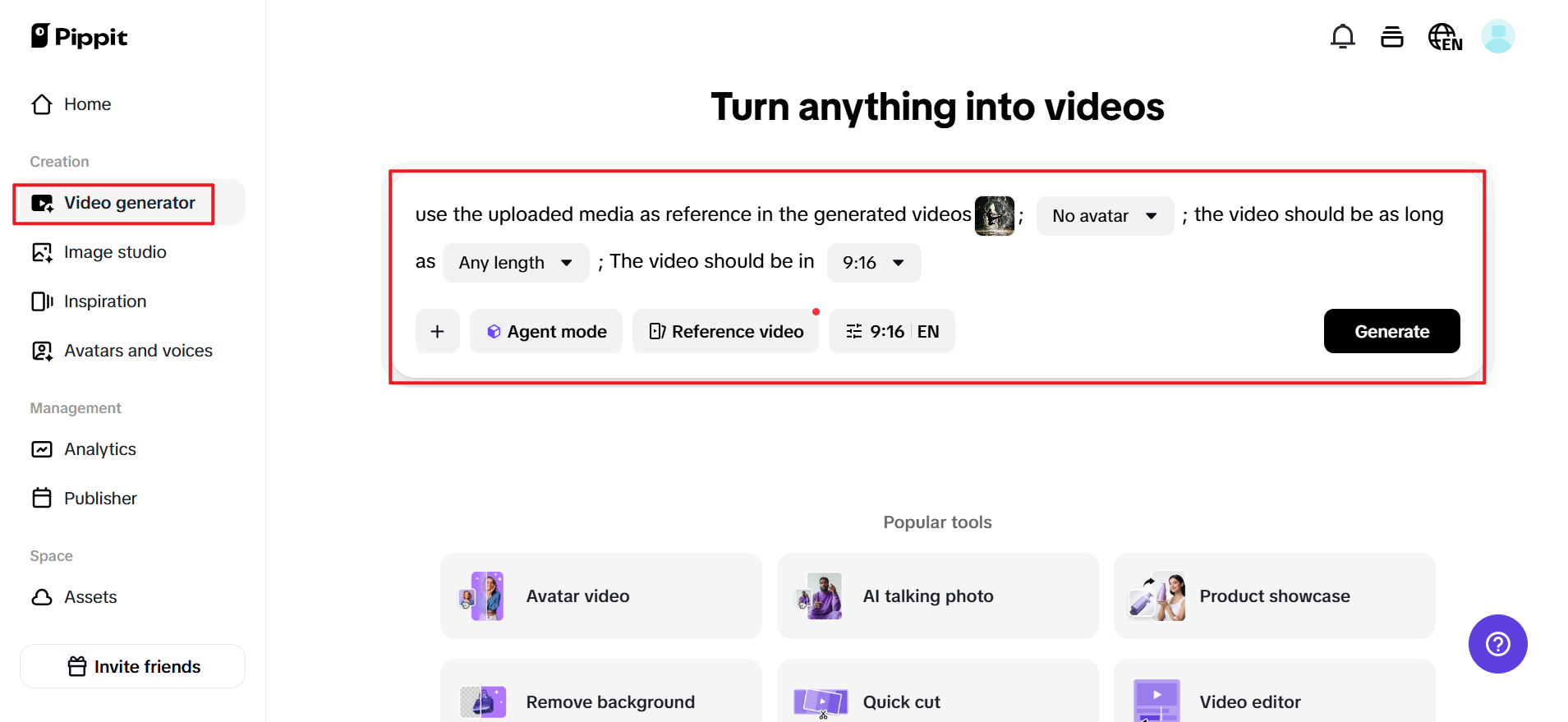Click the Invite friends button
This screenshot has height=722, width=1568.
[x=132, y=666]
